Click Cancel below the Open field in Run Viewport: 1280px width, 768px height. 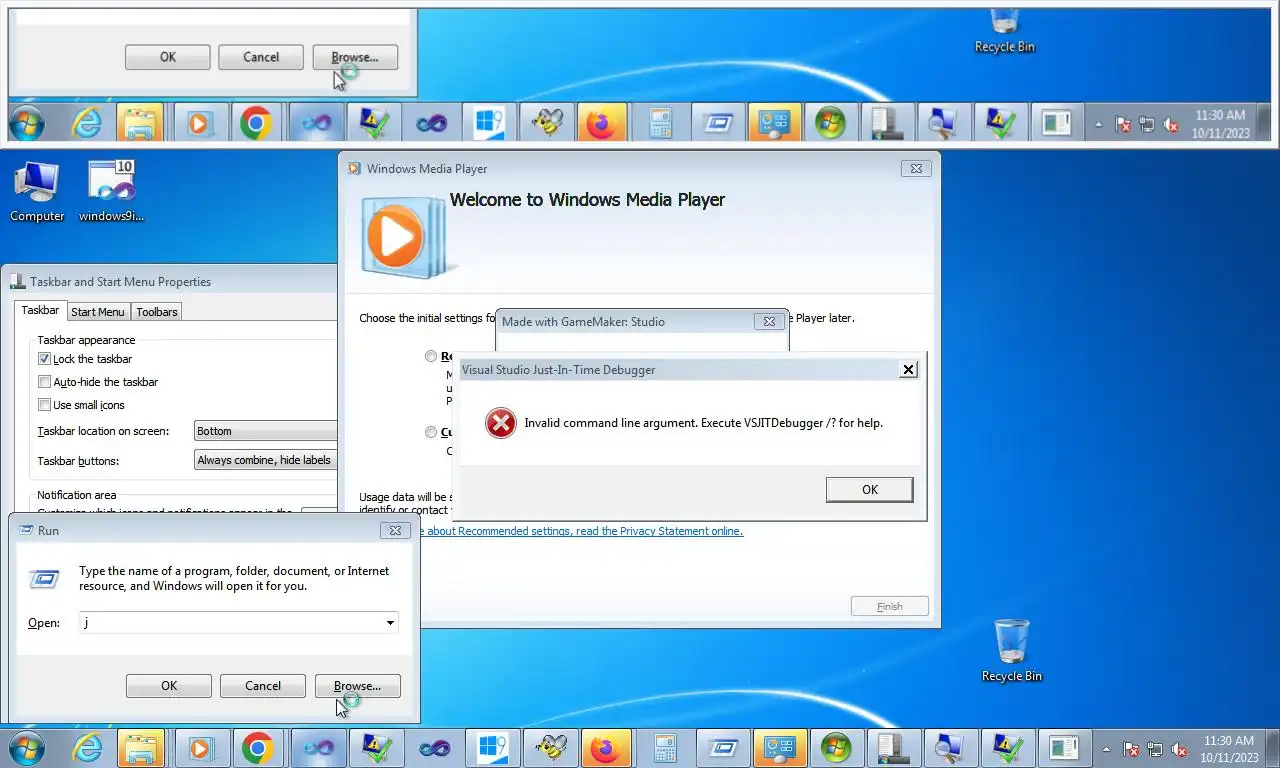click(x=263, y=686)
